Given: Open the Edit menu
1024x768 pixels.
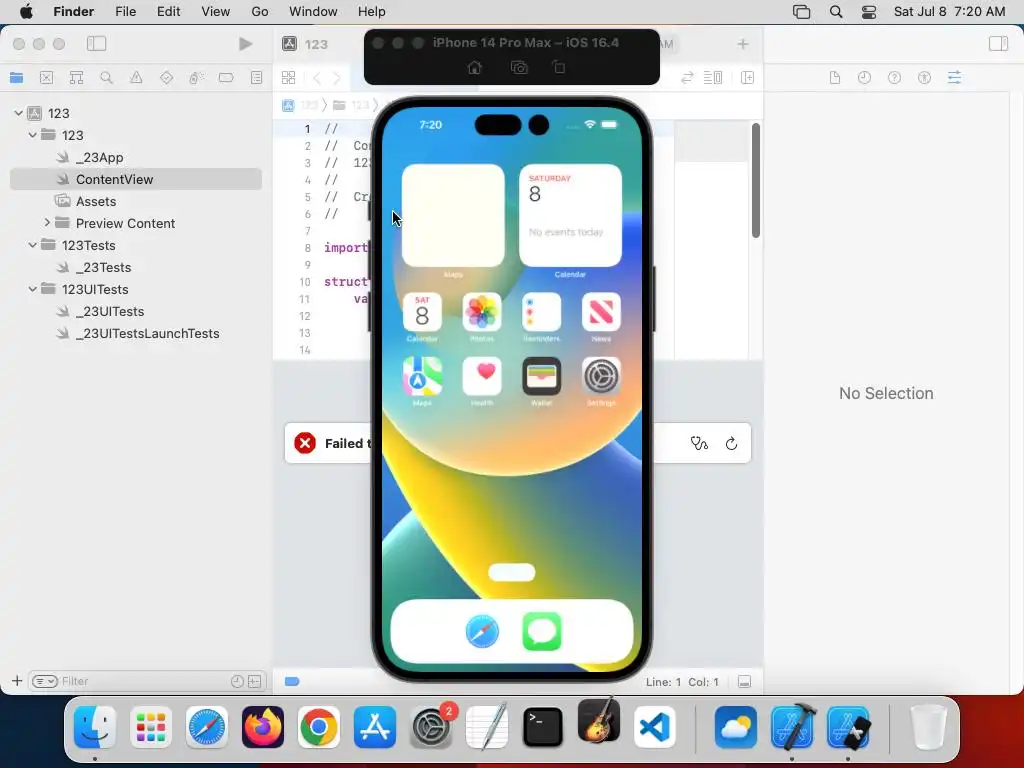Looking at the screenshot, I should tap(168, 12).
